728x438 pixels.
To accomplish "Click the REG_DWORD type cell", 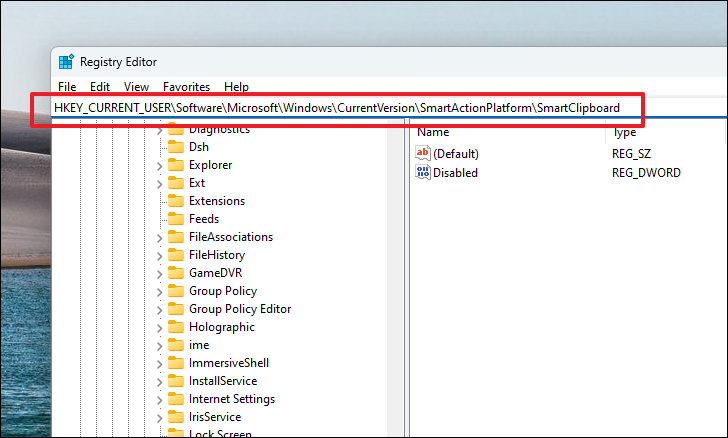I will pos(646,173).
